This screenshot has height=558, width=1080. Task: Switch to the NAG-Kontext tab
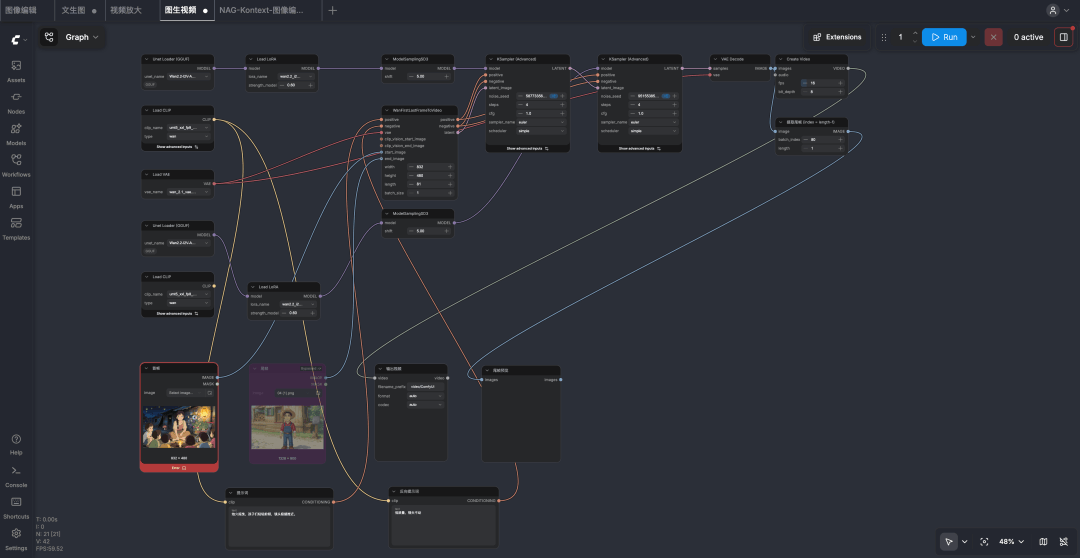tap(261, 10)
